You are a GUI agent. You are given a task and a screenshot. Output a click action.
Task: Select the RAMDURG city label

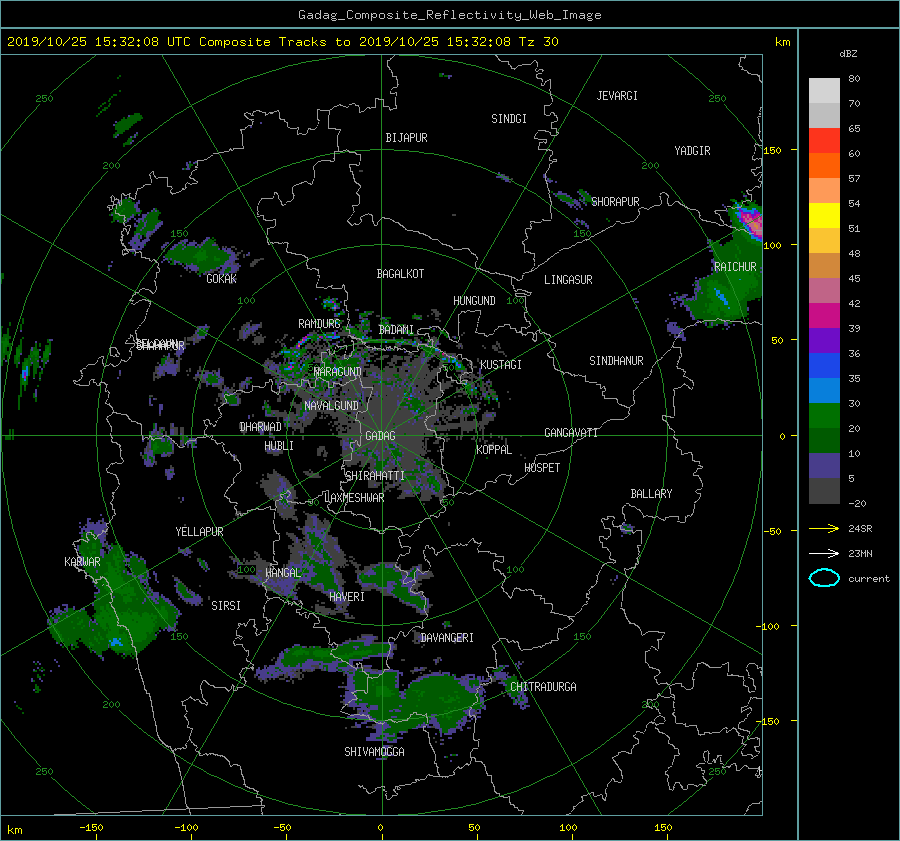tap(319, 324)
